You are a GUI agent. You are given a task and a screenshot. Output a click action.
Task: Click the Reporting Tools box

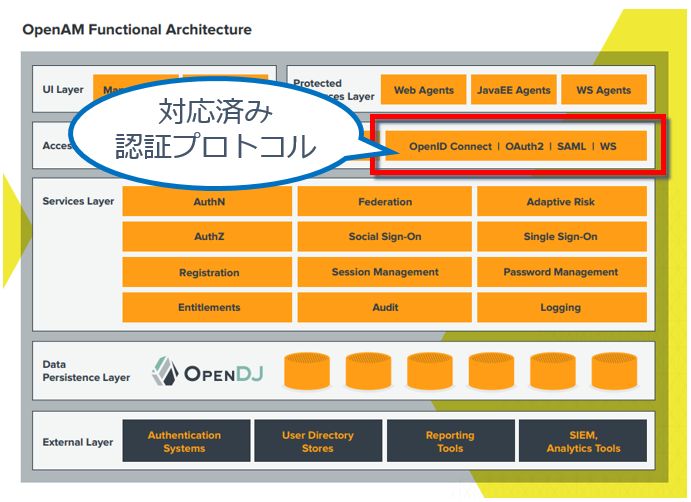(x=450, y=441)
